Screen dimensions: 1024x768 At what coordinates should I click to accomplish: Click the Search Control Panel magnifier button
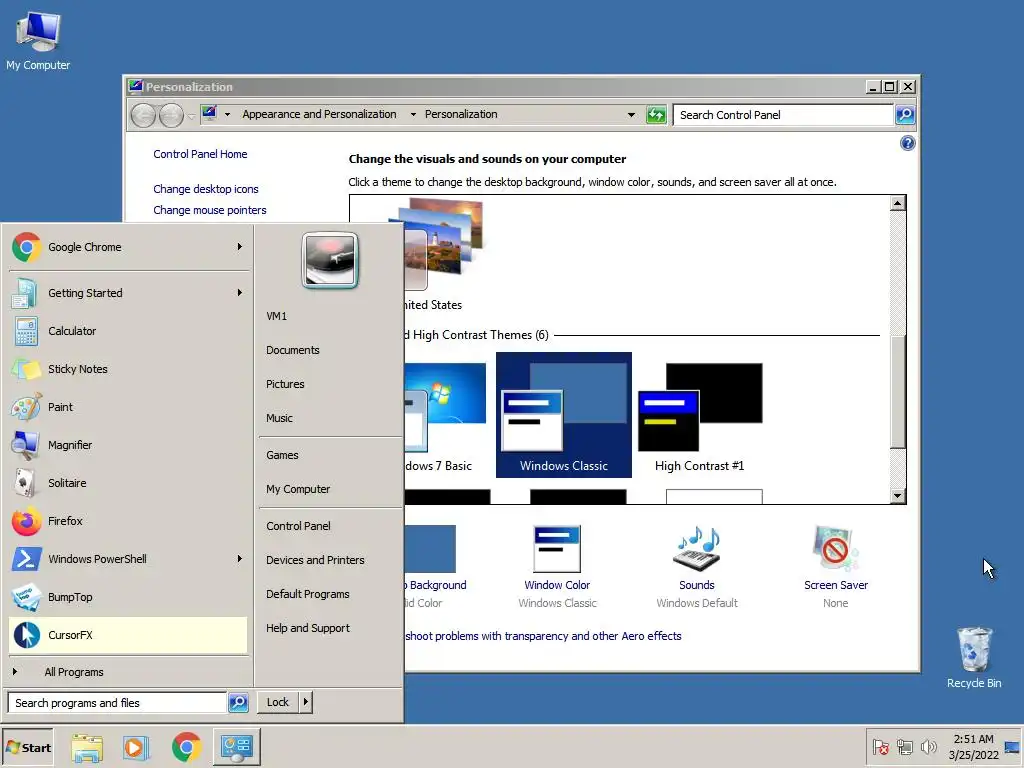pos(904,115)
